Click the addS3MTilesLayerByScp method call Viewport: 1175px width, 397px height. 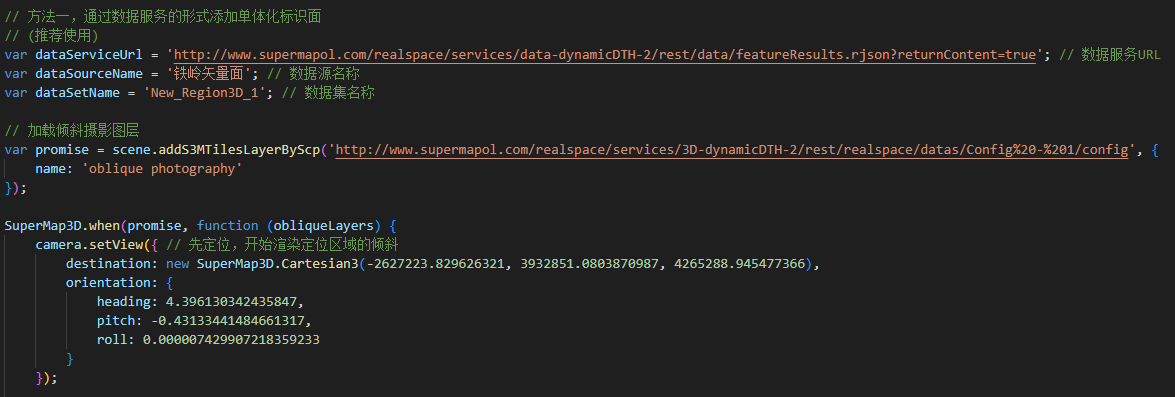coord(235,151)
